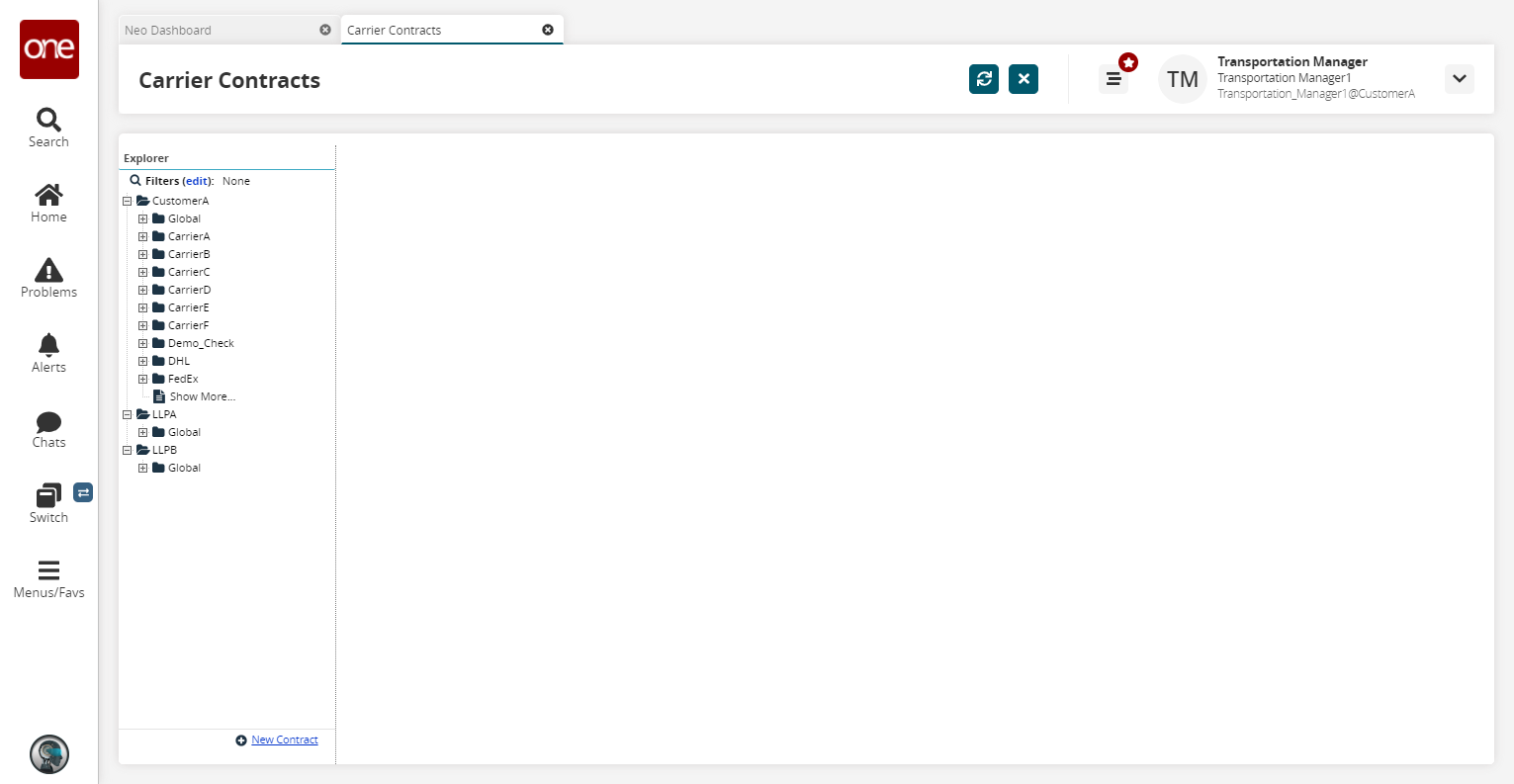This screenshot has height=784, width=1514.
Task: Open the Problems view
Action: click(x=48, y=279)
